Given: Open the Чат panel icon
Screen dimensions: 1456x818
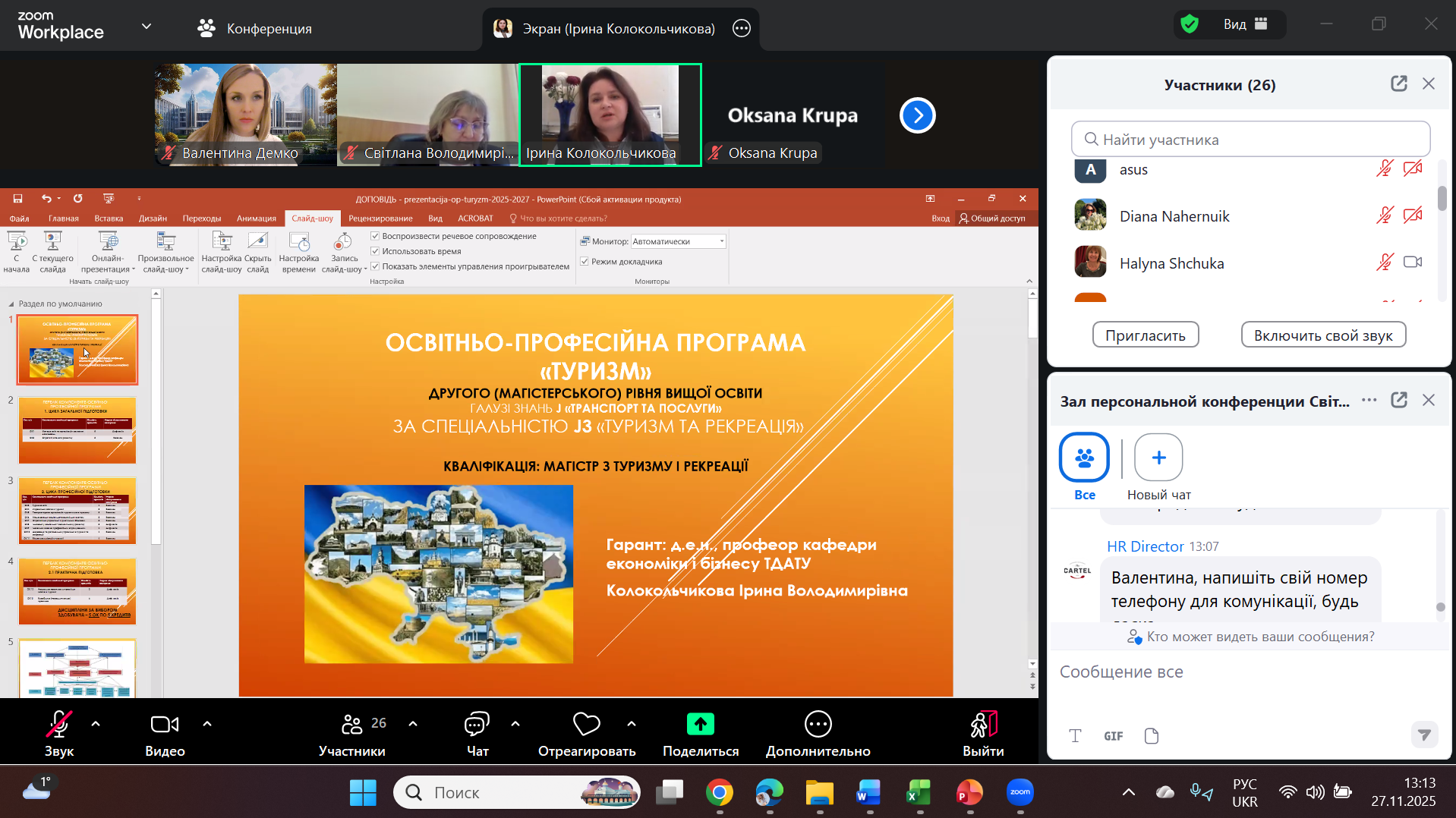Looking at the screenshot, I should coord(477,725).
